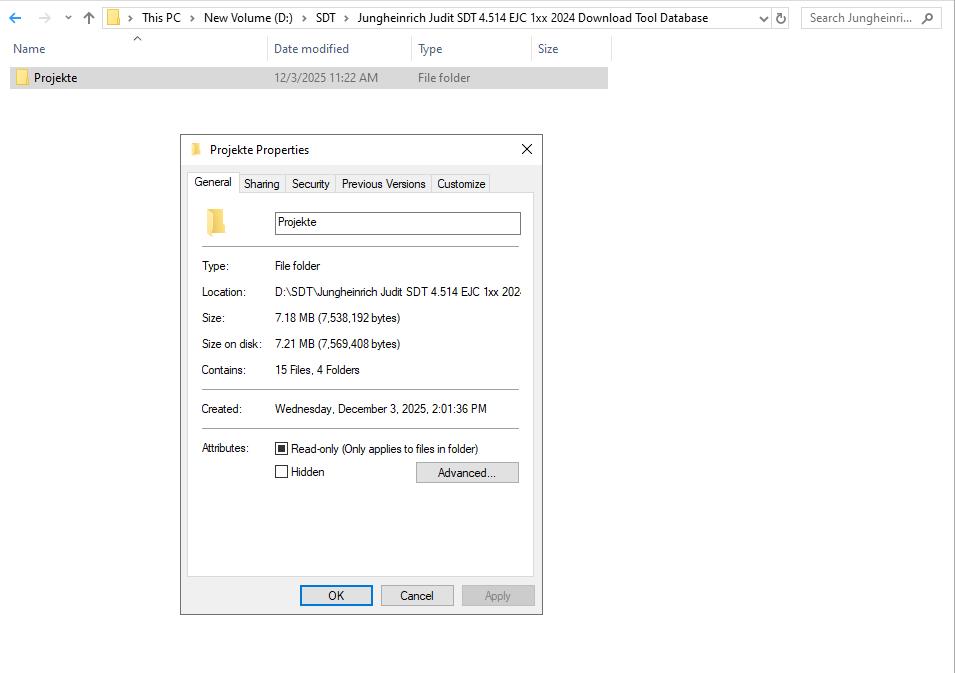This screenshot has height=673, width=955.
Task: Select This PC in the breadcrumb path
Action: click(161, 18)
